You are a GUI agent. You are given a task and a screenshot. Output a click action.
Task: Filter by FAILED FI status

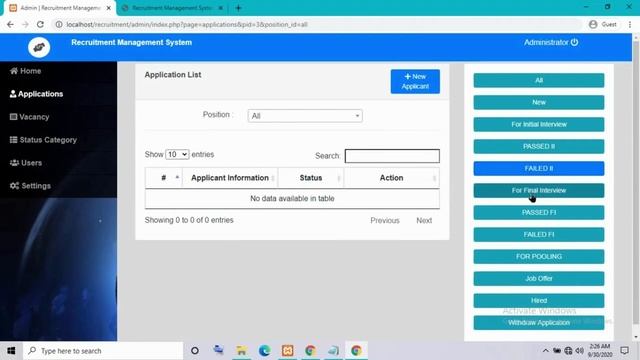[x=539, y=235]
